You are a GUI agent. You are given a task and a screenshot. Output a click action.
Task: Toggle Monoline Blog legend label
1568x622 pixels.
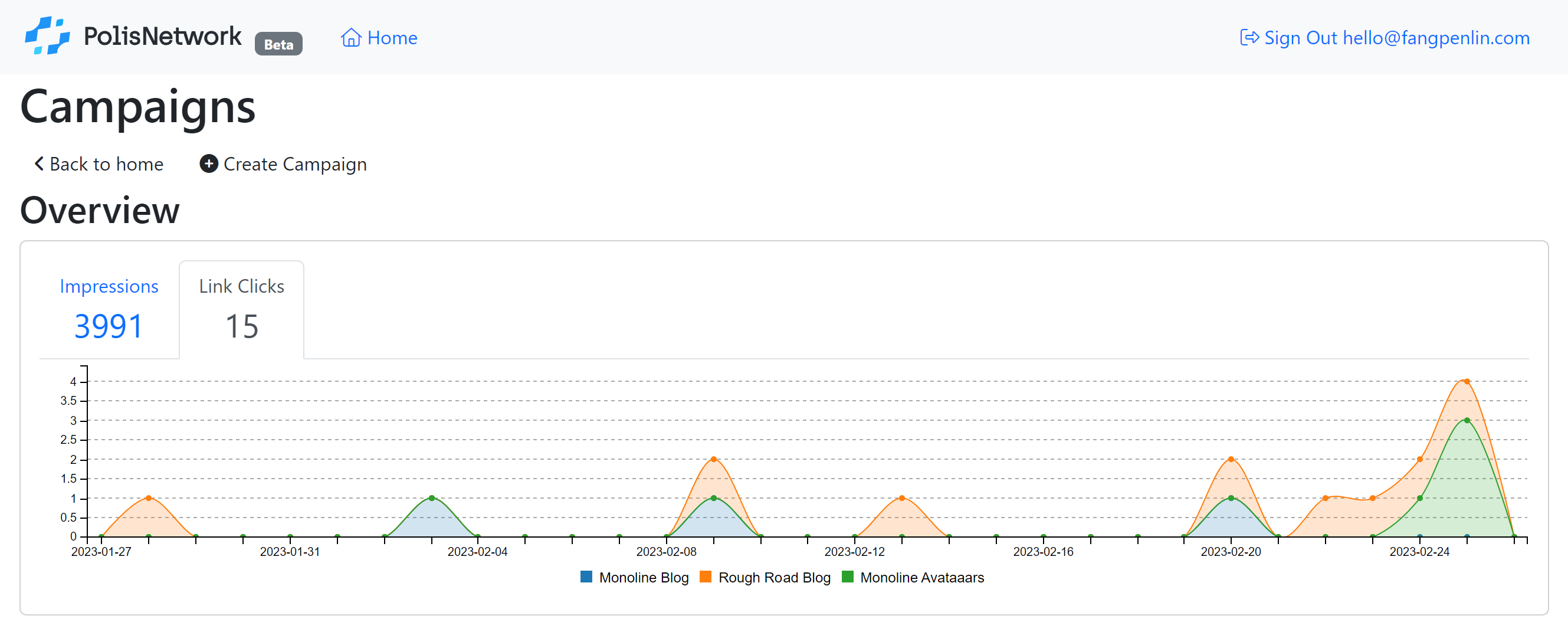point(644,578)
